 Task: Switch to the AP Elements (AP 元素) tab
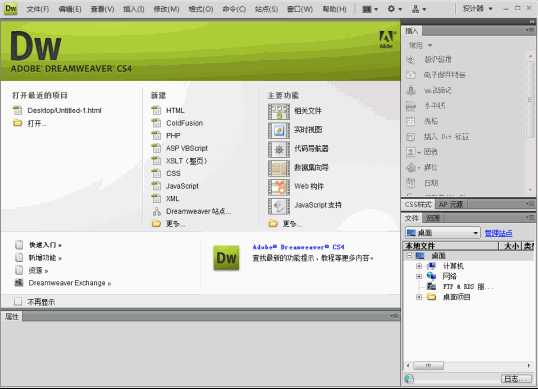(451, 204)
